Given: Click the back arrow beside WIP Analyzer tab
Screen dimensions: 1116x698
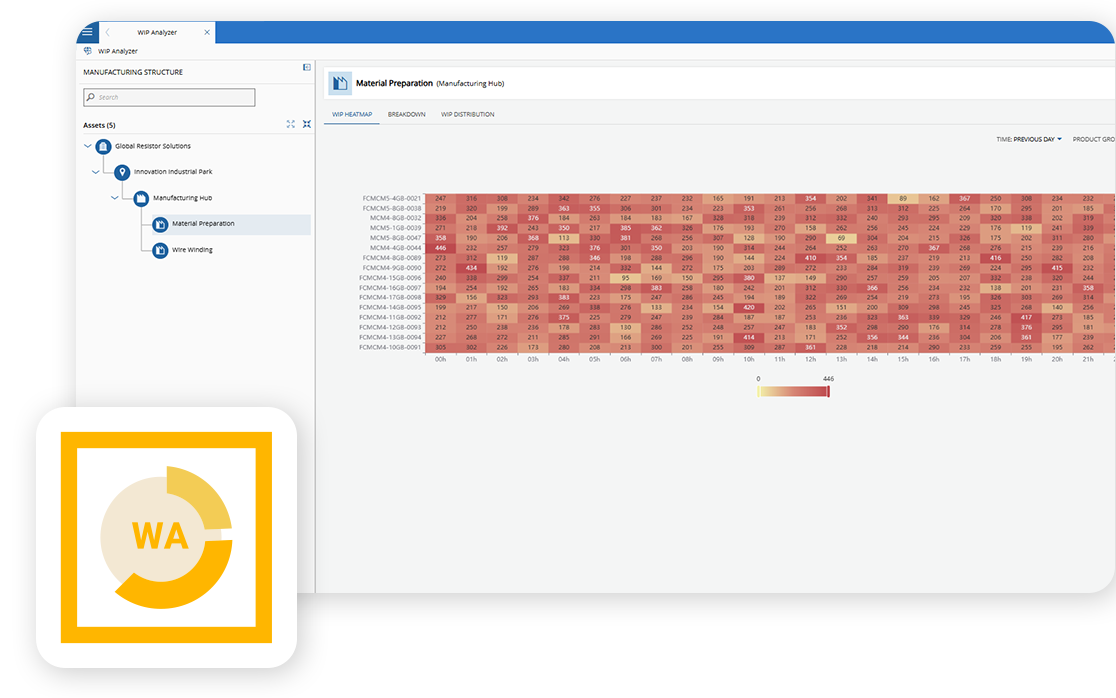Looking at the screenshot, I should tap(108, 32).
